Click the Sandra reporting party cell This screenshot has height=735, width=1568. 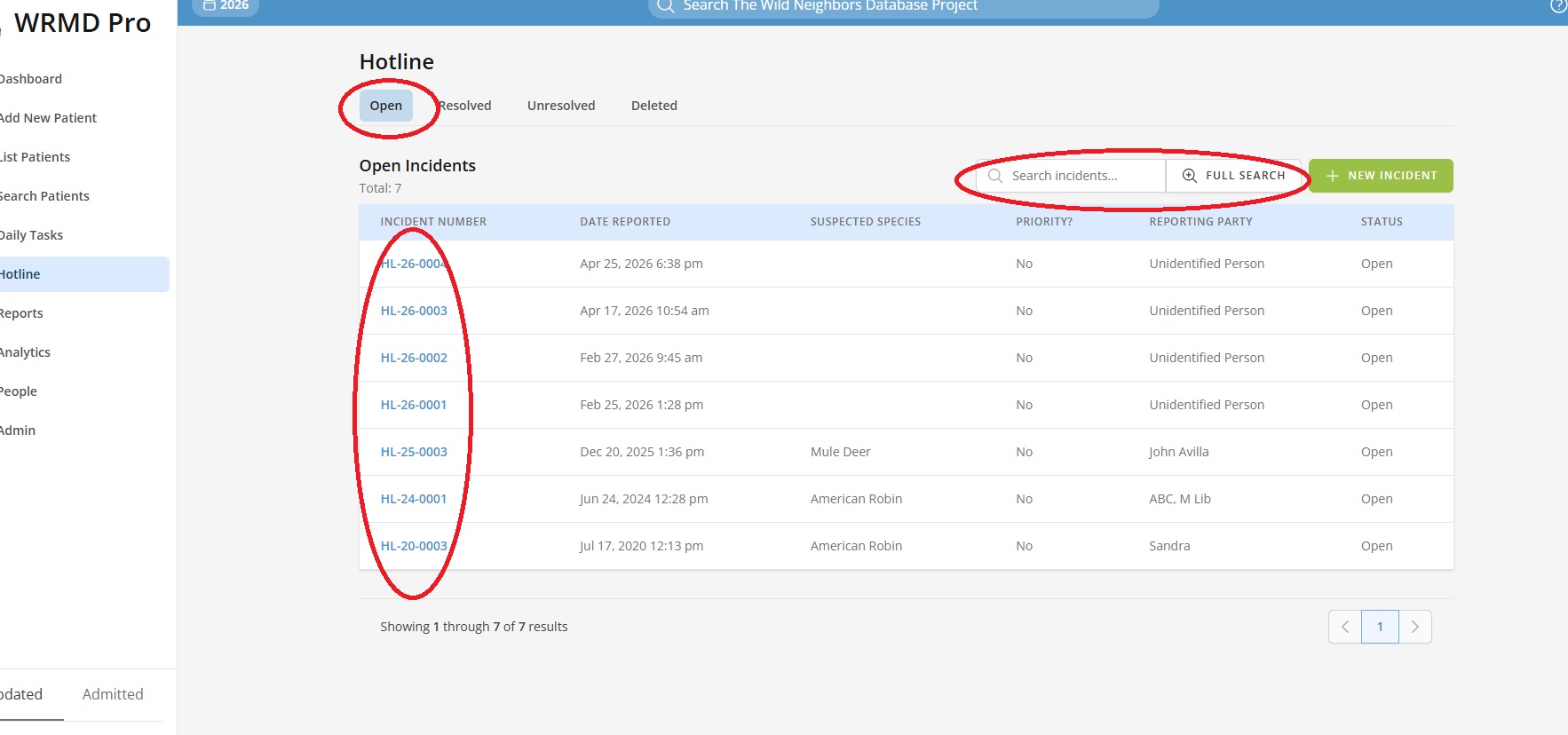[1169, 546]
